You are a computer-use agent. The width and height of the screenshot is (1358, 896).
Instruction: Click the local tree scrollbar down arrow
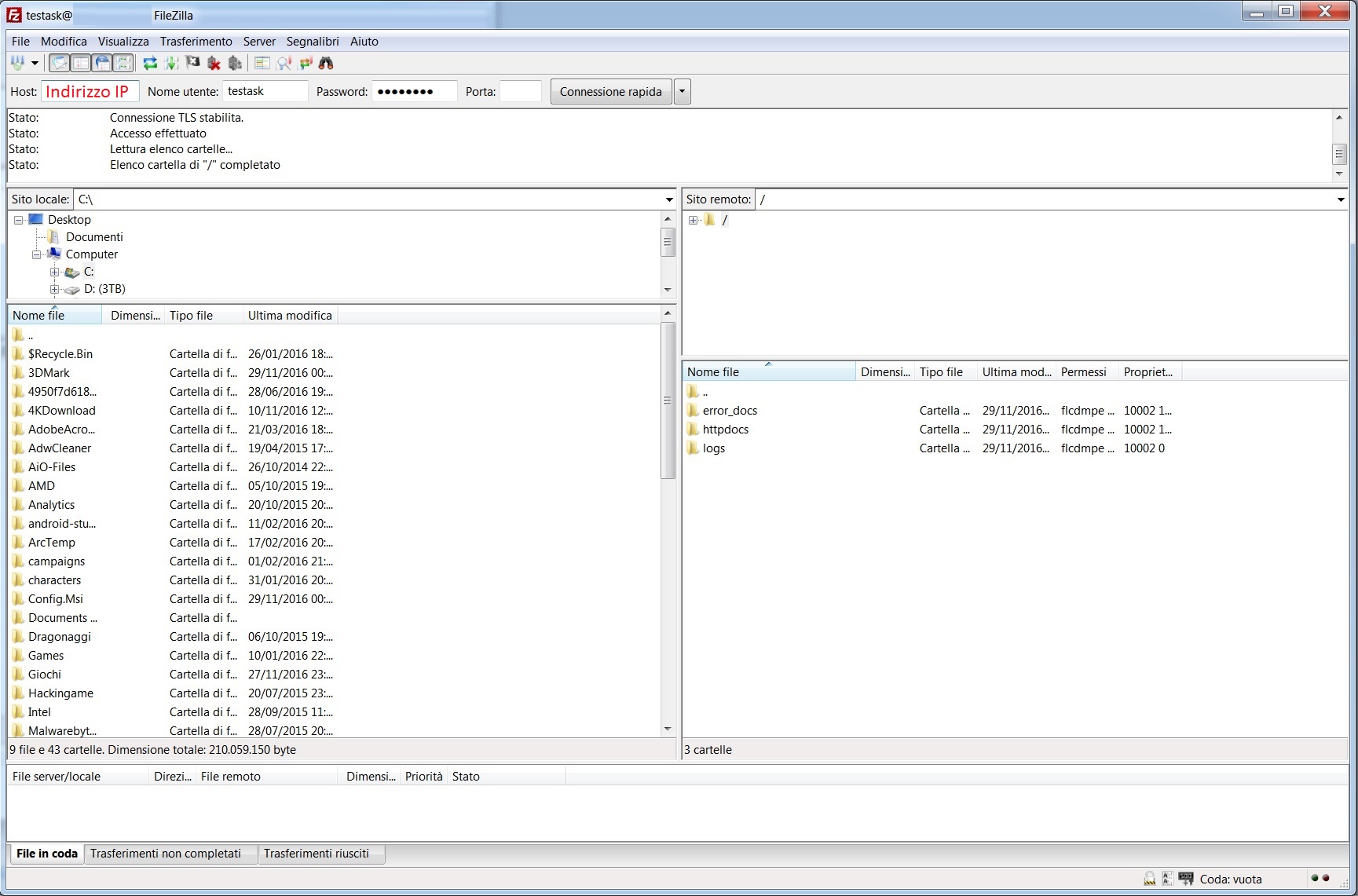click(x=668, y=290)
